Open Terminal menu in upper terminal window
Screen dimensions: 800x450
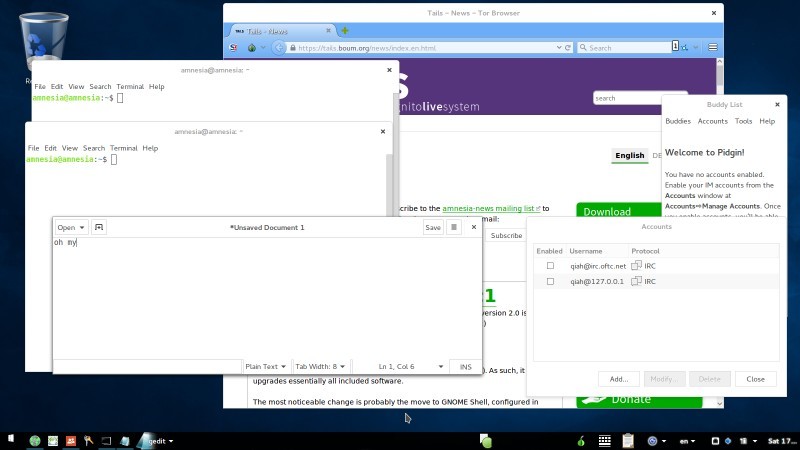(130, 86)
